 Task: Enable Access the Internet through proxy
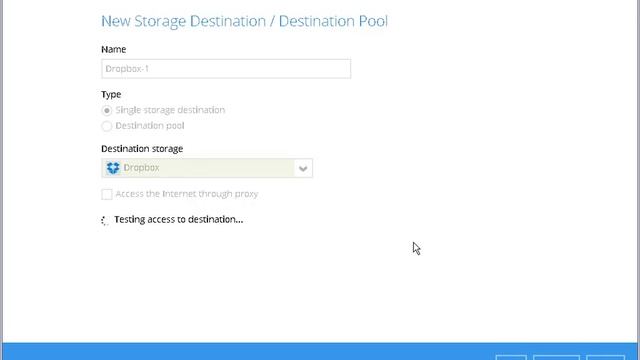[x=107, y=194]
